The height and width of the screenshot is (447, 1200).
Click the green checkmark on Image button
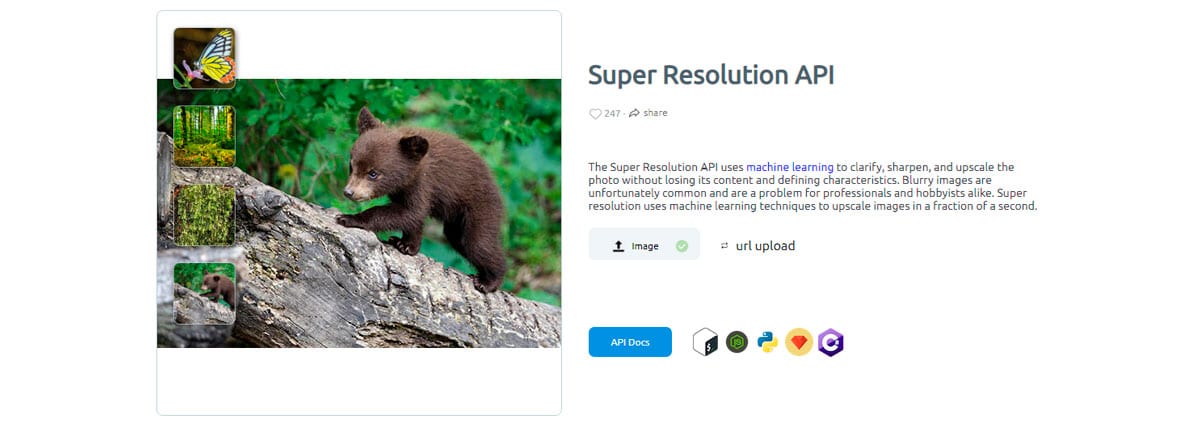coord(682,246)
